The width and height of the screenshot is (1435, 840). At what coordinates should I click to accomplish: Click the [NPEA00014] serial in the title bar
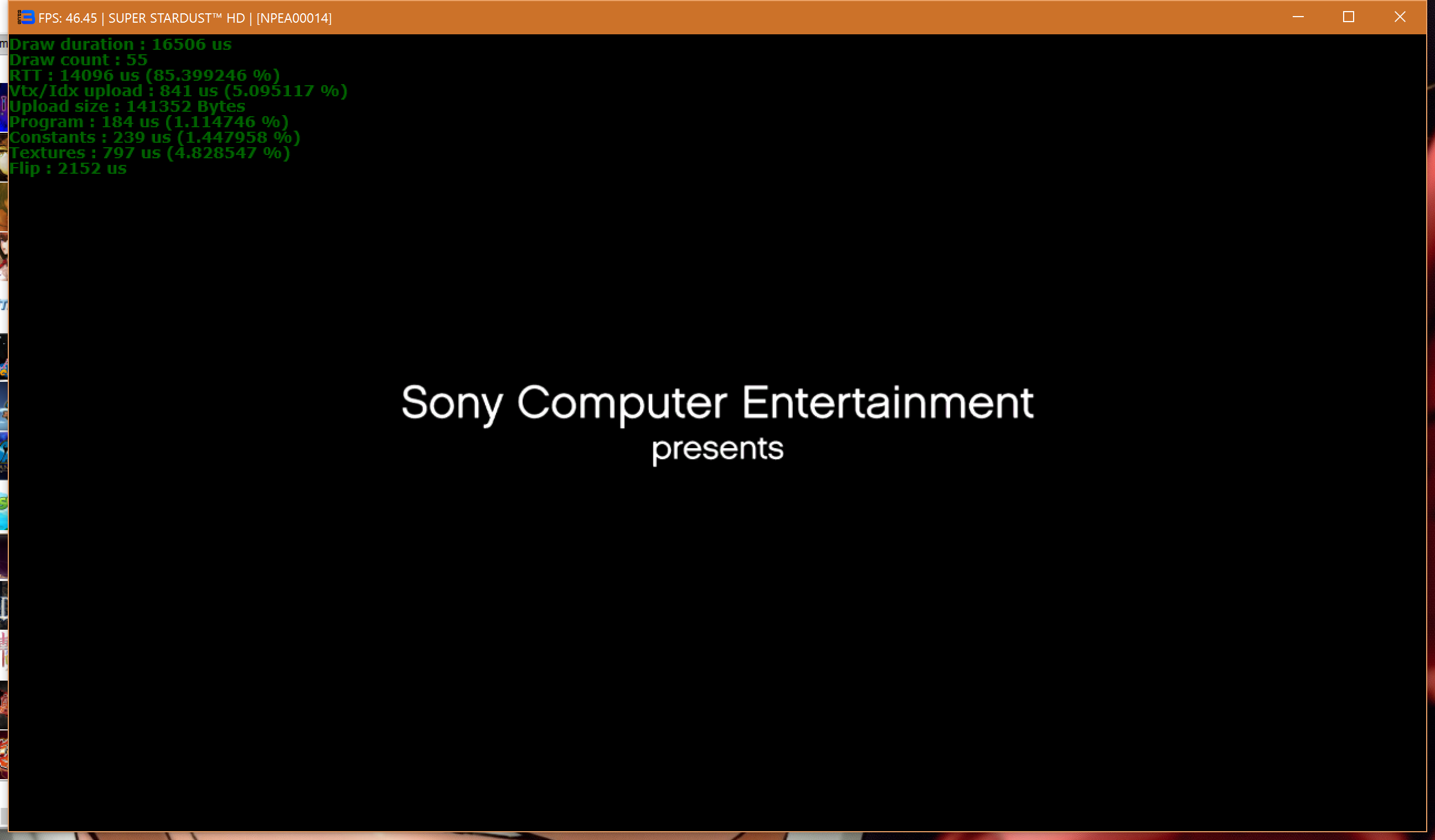pyautogui.click(x=294, y=18)
